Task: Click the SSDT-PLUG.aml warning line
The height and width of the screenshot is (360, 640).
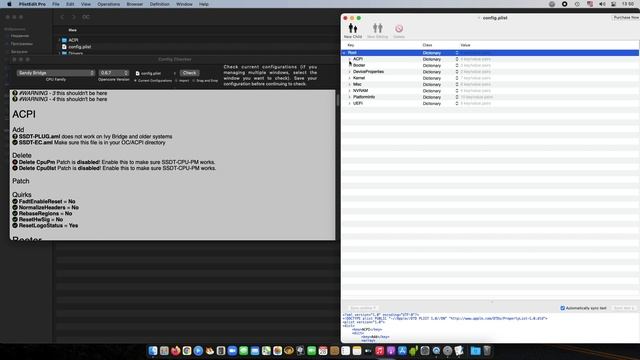Action: 92,136
